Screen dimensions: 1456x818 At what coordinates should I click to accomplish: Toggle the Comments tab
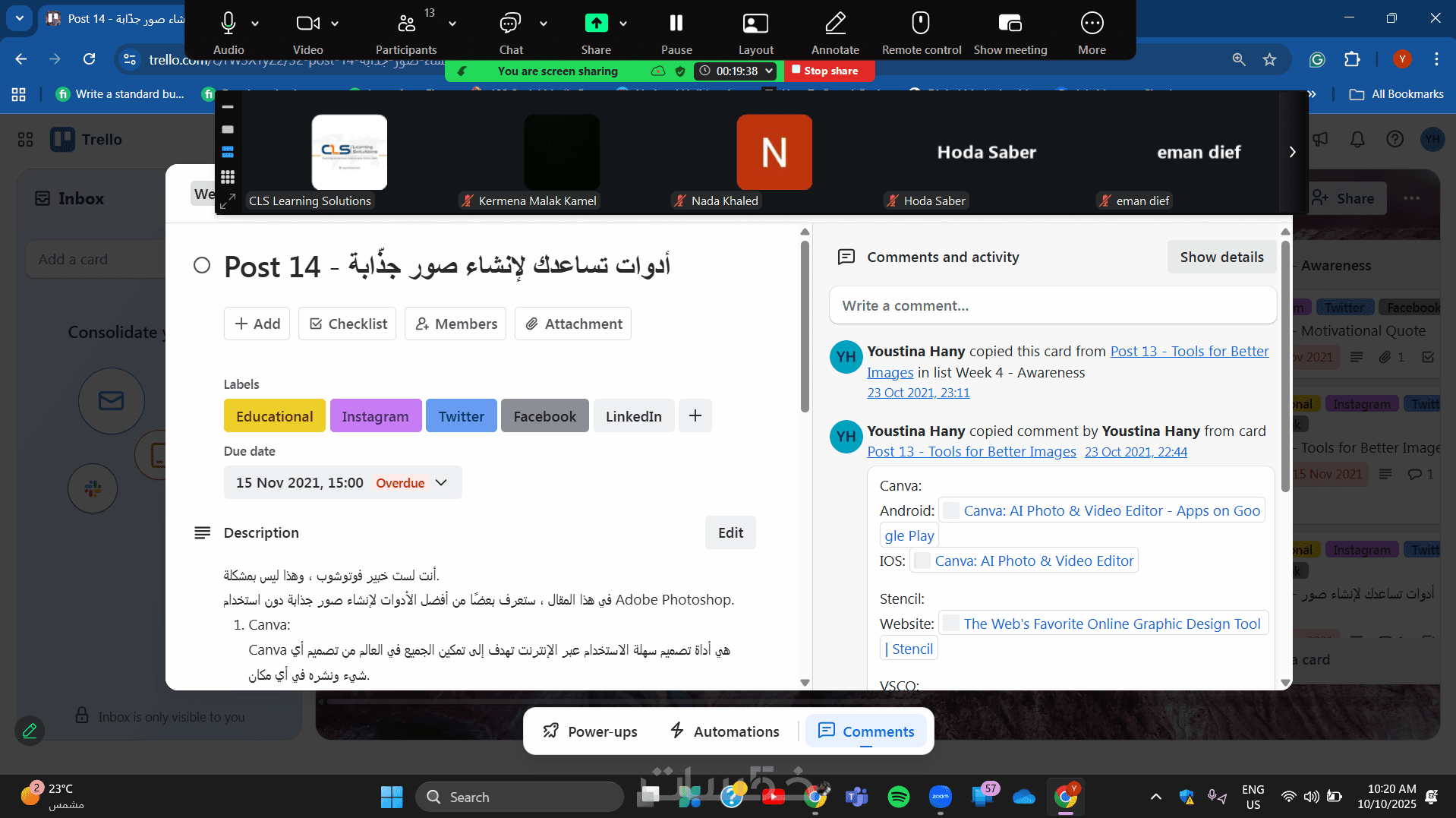tap(866, 731)
